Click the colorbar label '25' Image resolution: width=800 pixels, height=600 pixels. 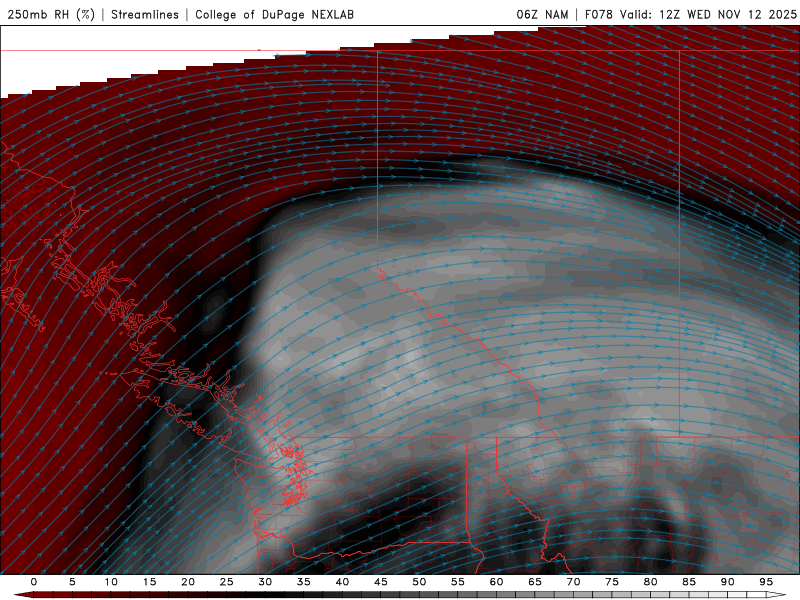[227, 582]
